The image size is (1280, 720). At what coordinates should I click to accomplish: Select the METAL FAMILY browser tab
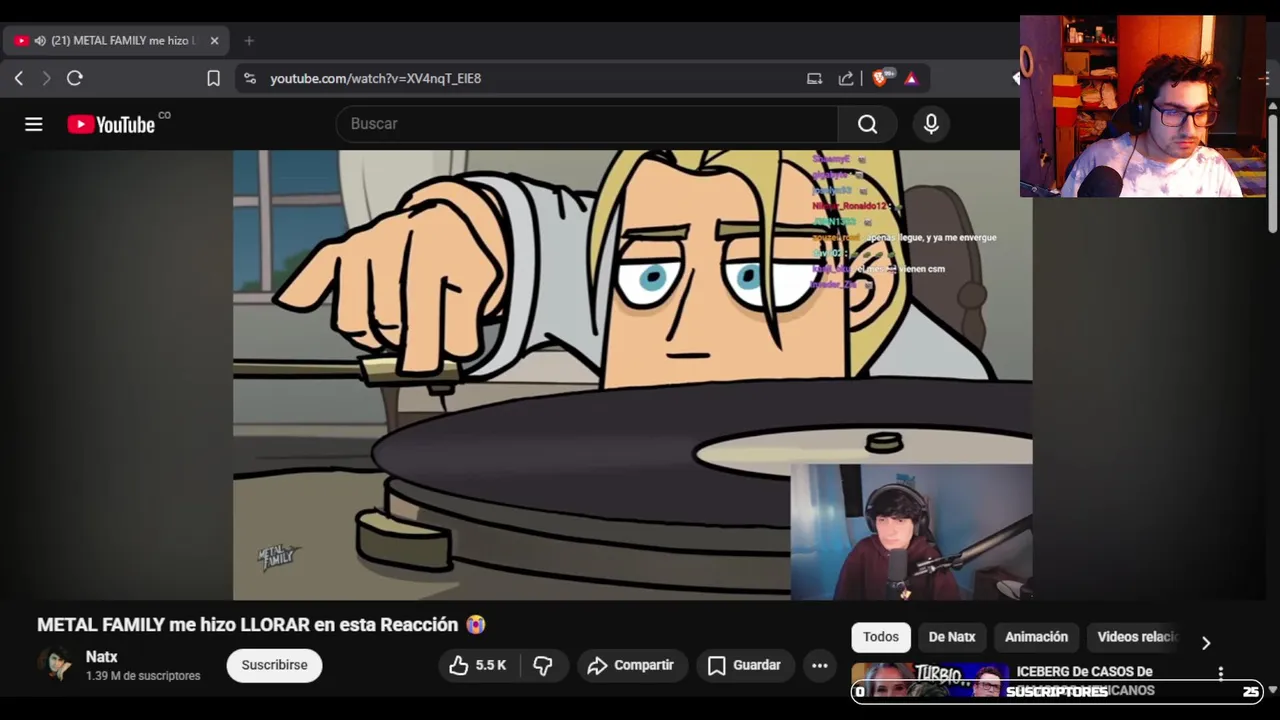117,41
